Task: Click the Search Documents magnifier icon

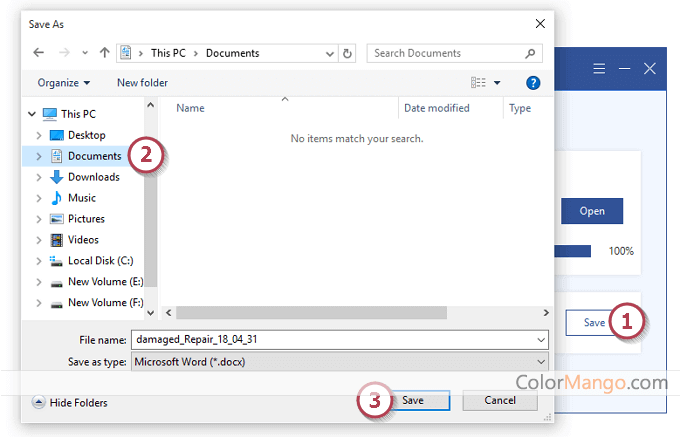Action: click(x=540, y=53)
